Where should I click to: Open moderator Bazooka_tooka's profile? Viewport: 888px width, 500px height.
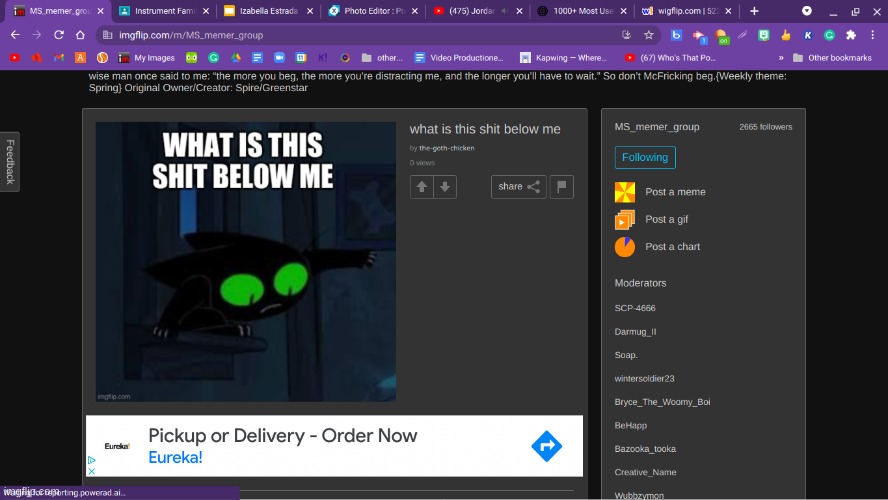tap(645, 449)
